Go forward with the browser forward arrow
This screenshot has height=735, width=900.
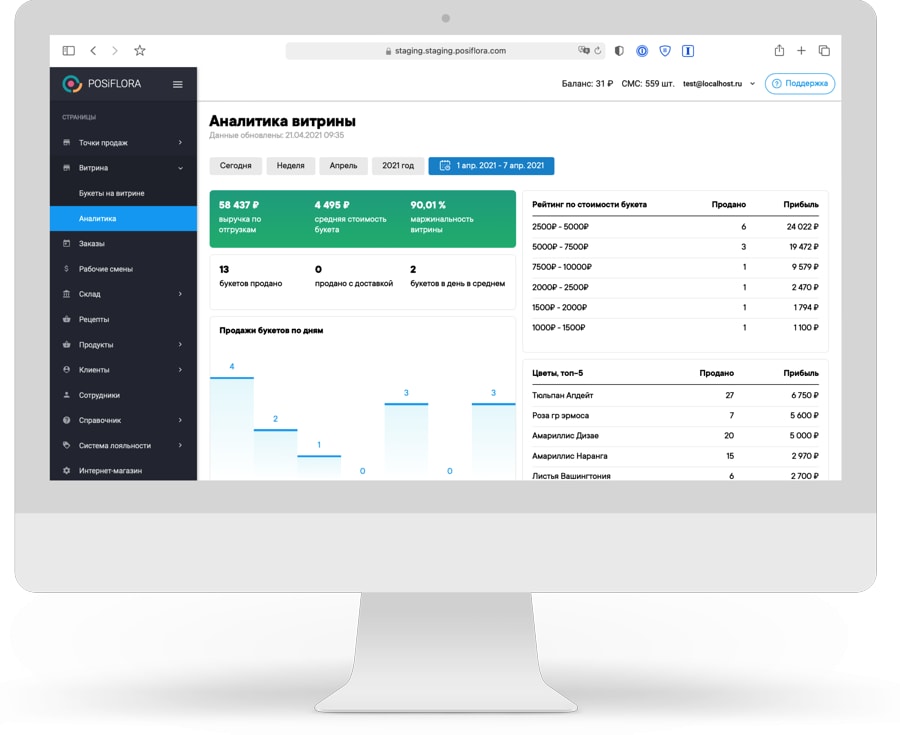tap(115, 50)
